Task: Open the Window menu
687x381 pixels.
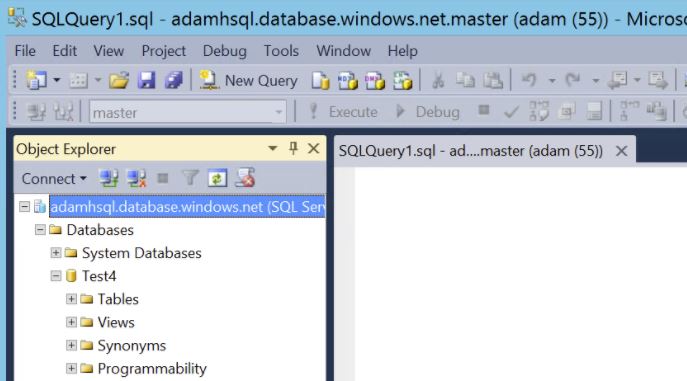Action: coord(344,51)
